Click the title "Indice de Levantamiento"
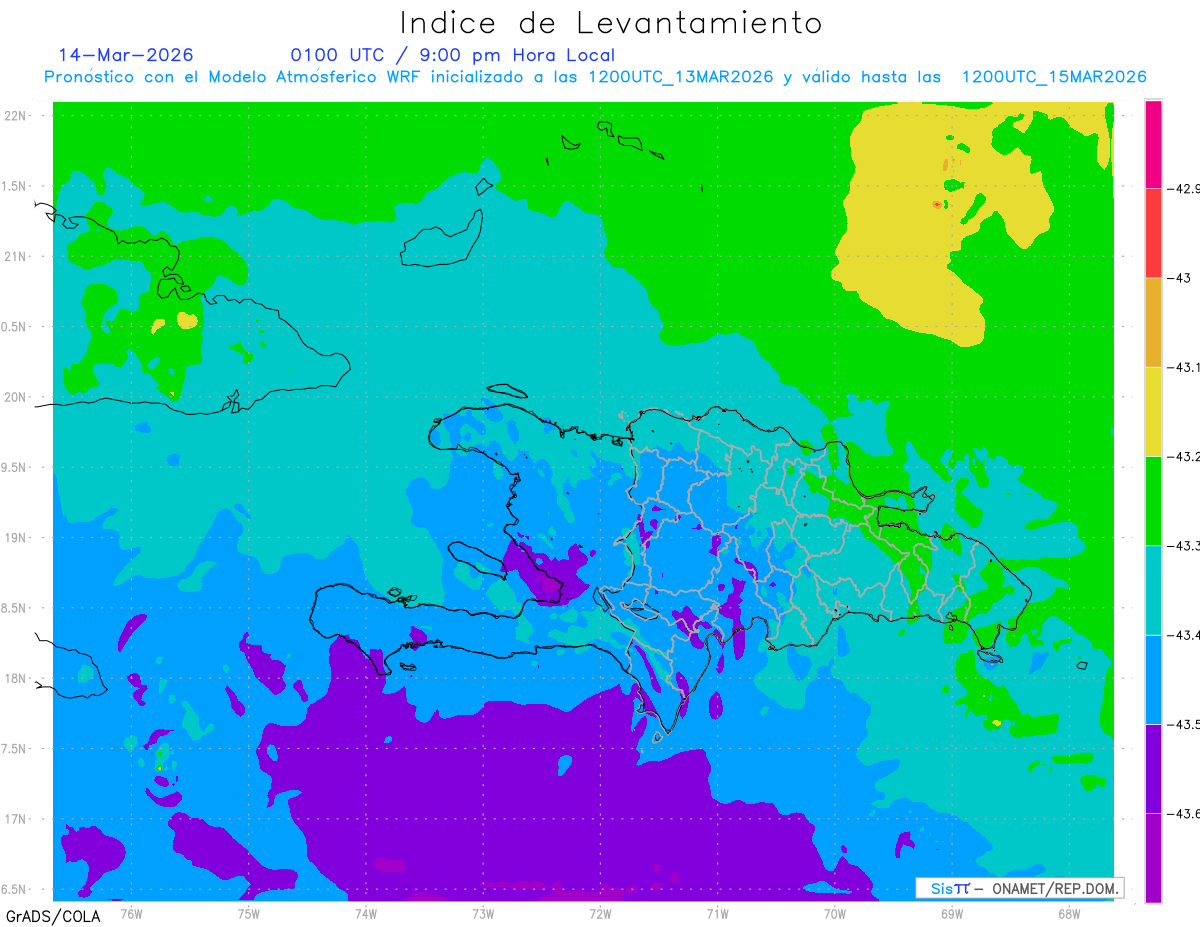Viewport: 1200px width, 927px height. (611, 23)
